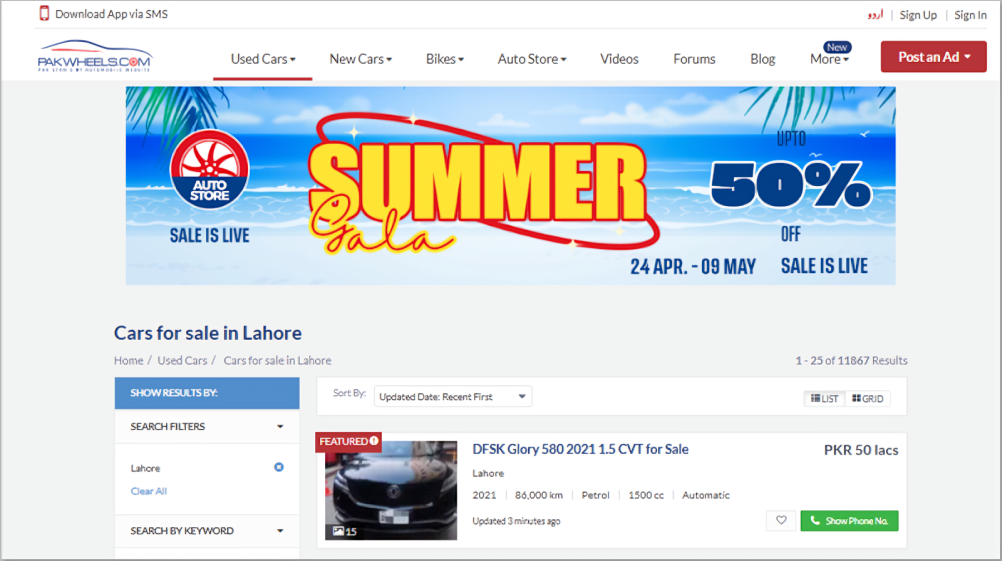The image size is (1002, 561).
Task: Expand the Search By Keyword section
Action: pyautogui.click(x=206, y=531)
